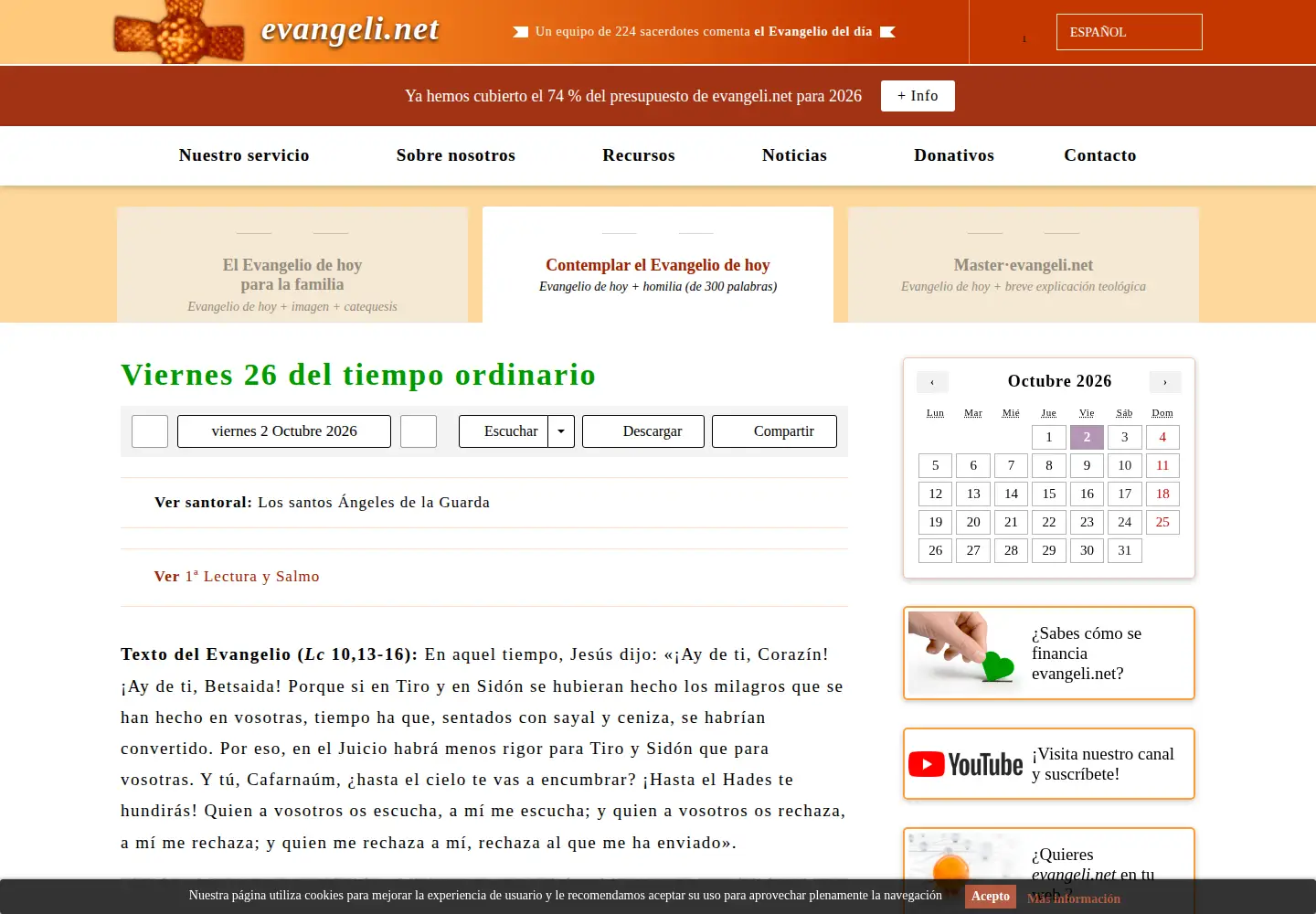Open '¡Visita nuestro canal y suscríbete!' link
1316x914 pixels.
(1103, 764)
